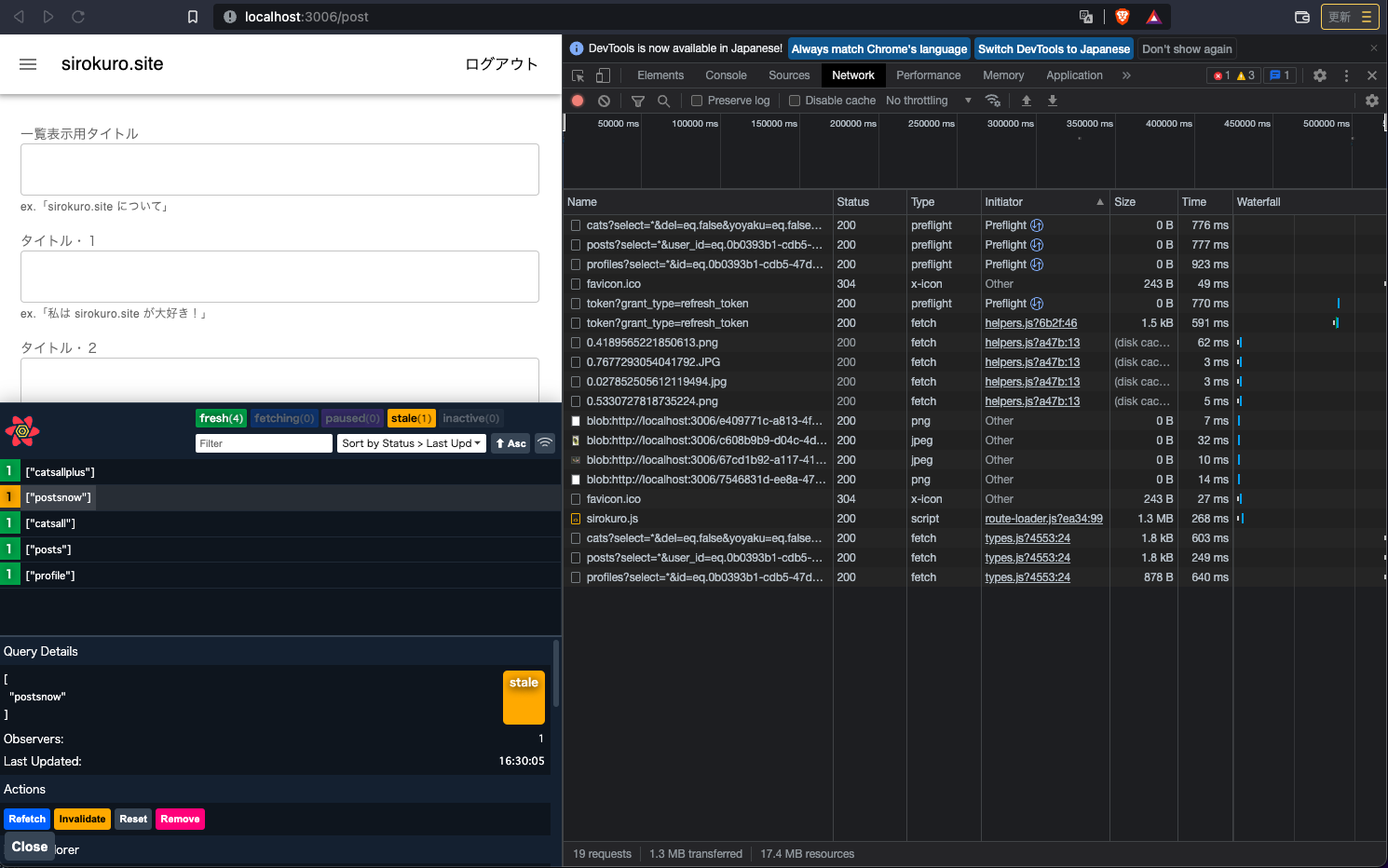
Task: Click the Refetch action button
Action: (27, 820)
